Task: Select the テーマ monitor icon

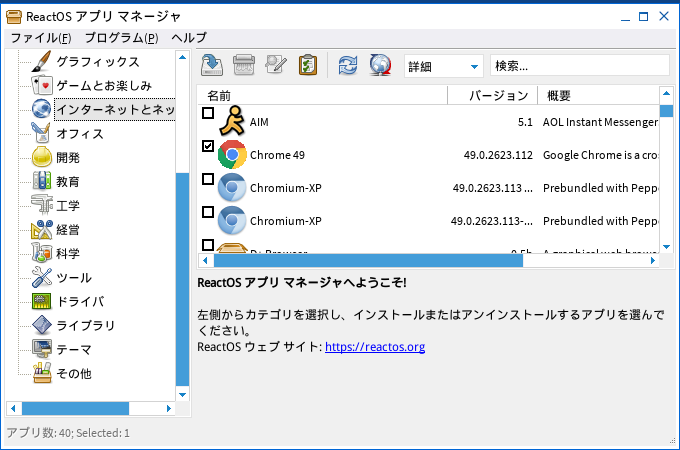Action: click(42, 349)
